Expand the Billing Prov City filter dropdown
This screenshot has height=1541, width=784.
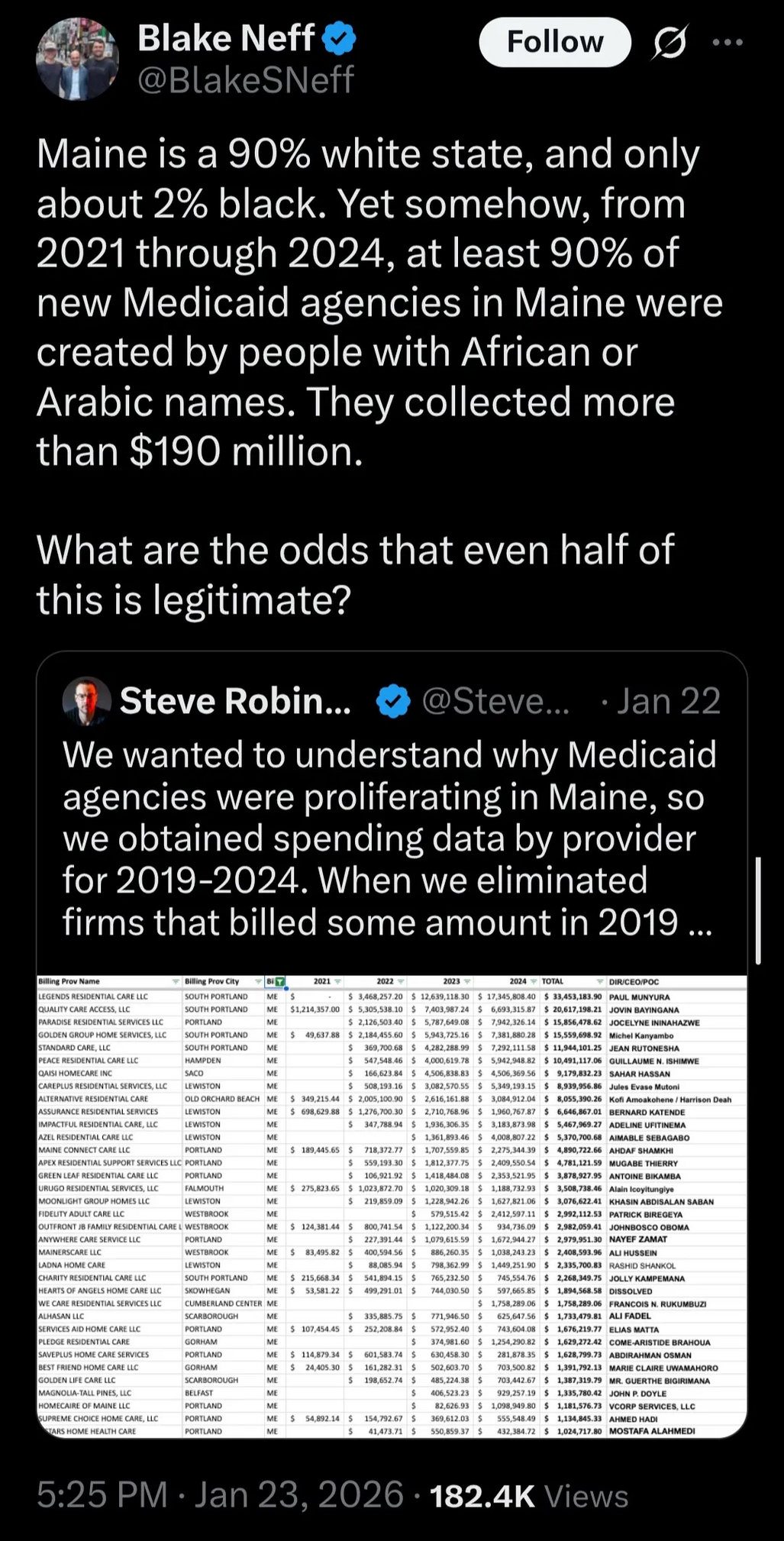pyautogui.click(x=258, y=982)
